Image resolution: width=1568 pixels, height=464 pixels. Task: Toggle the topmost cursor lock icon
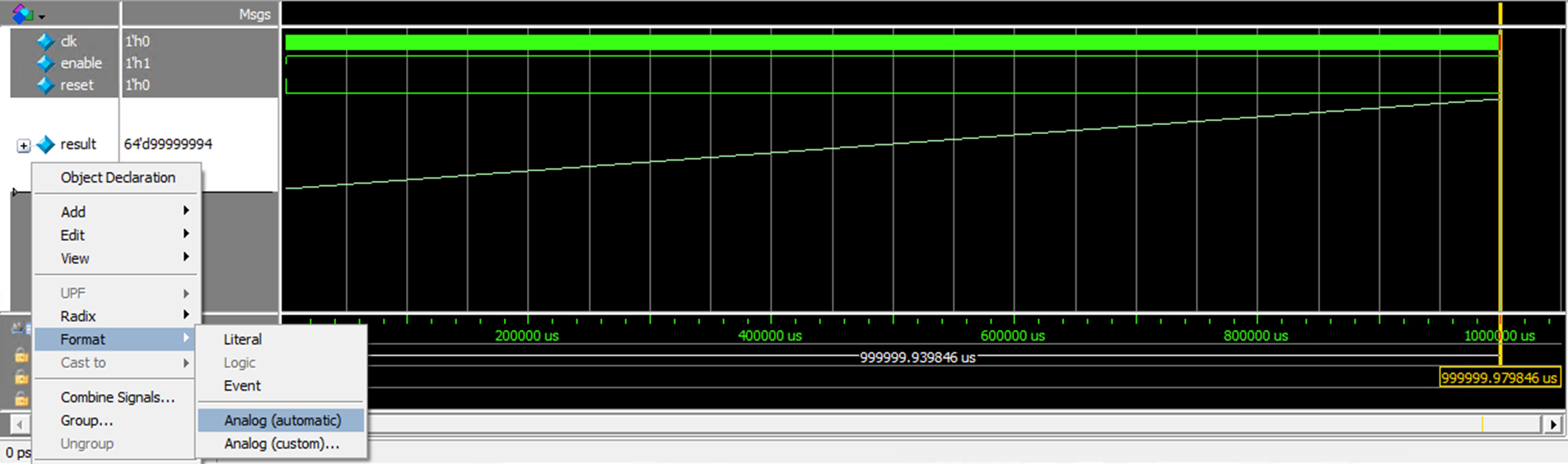[21, 355]
